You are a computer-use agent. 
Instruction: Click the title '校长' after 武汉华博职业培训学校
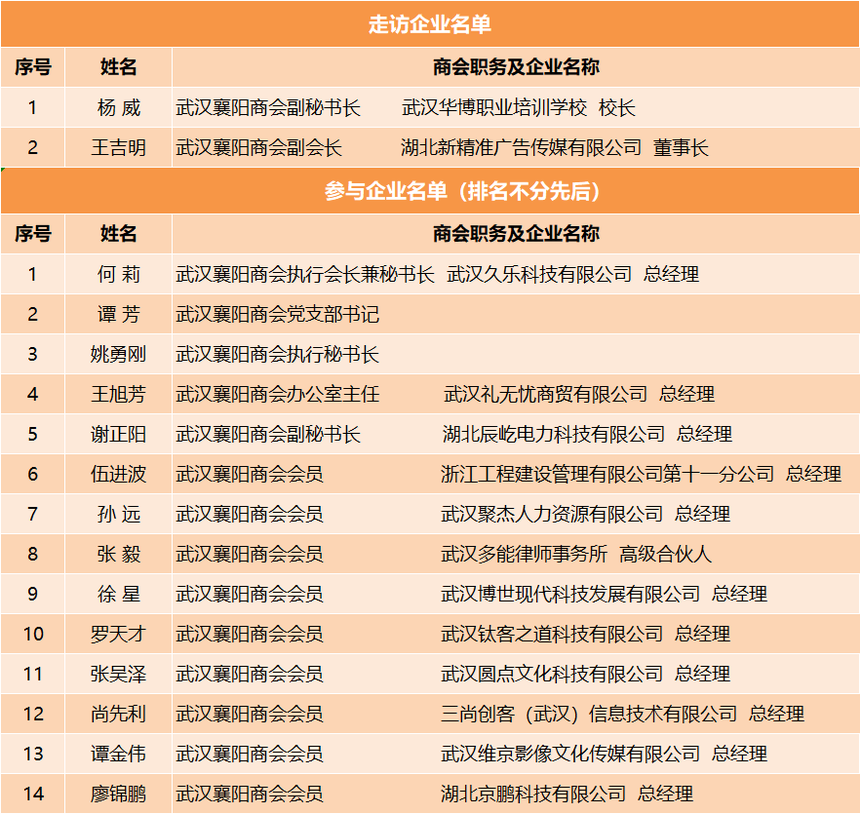click(x=617, y=108)
